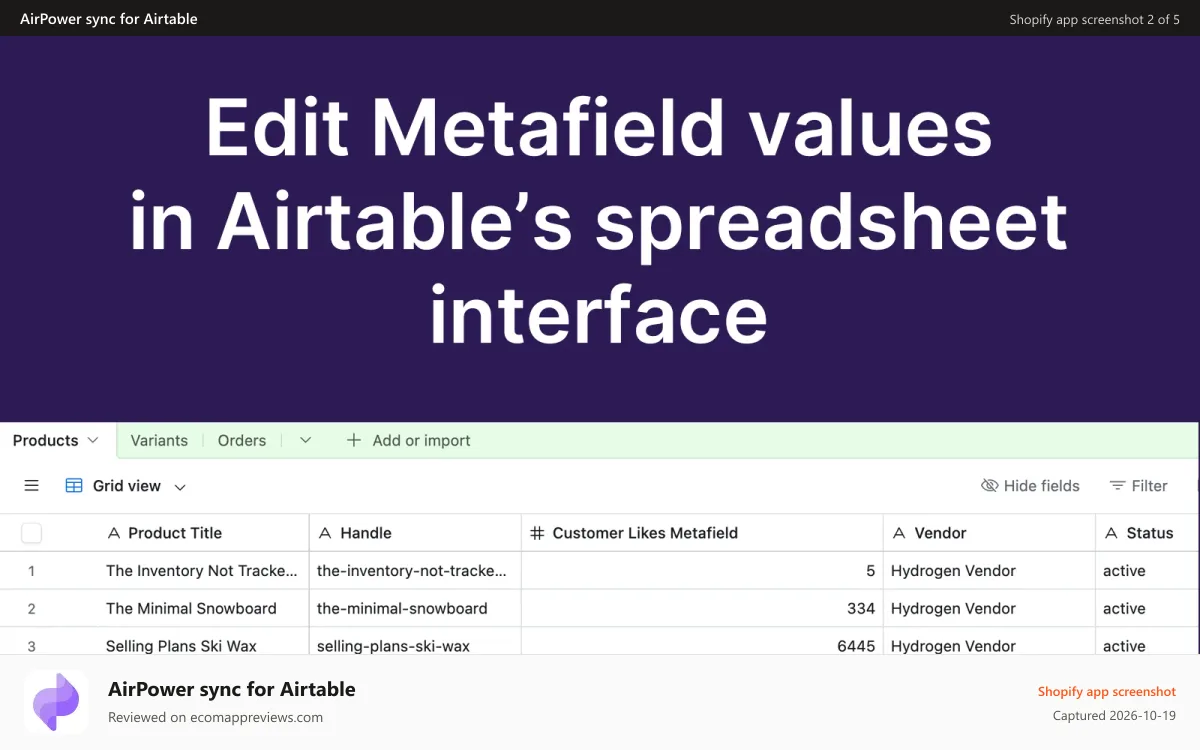This screenshot has height=750, width=1200.
Task: Click text-type icon on Vendor column
Action: 899,533
